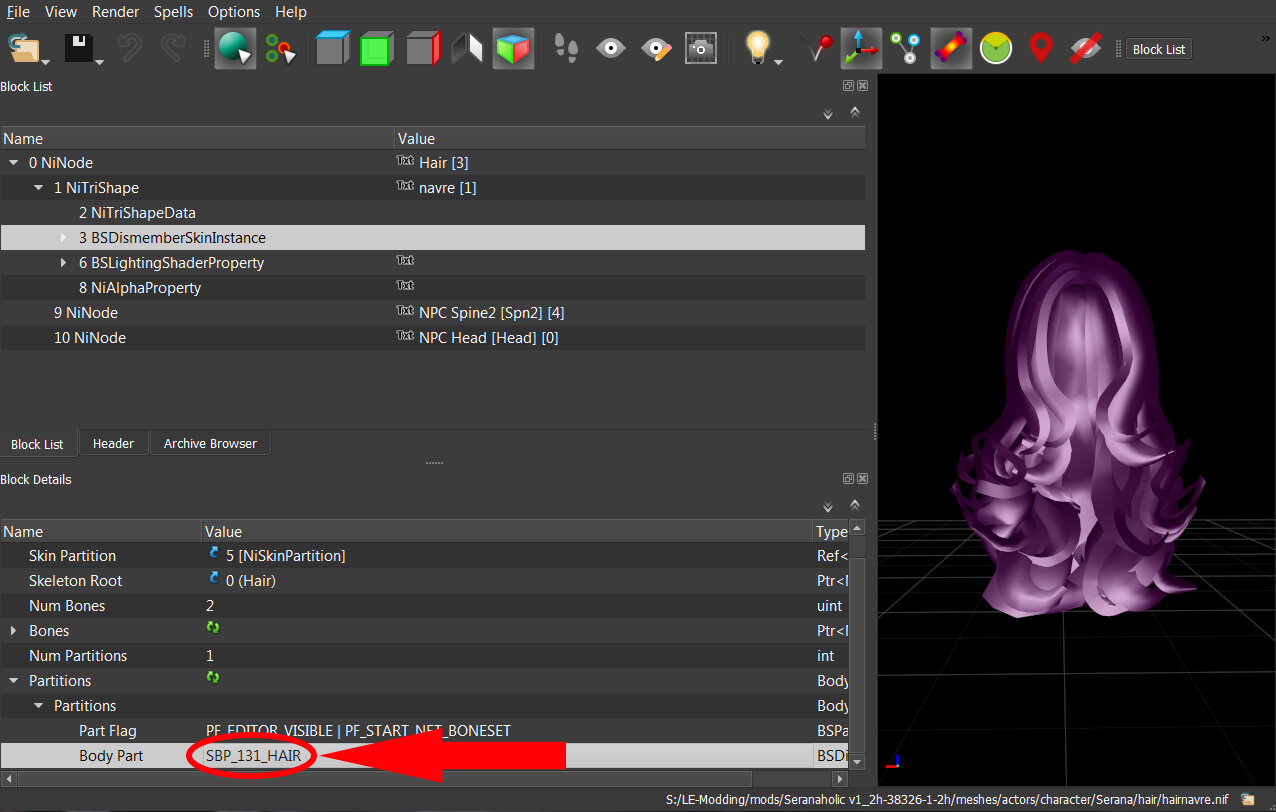Image resolution: width=1276 pixels, height=812 pixels.
Task: Open the File menu
Action: pyautogui.click(x=18, y=12)
